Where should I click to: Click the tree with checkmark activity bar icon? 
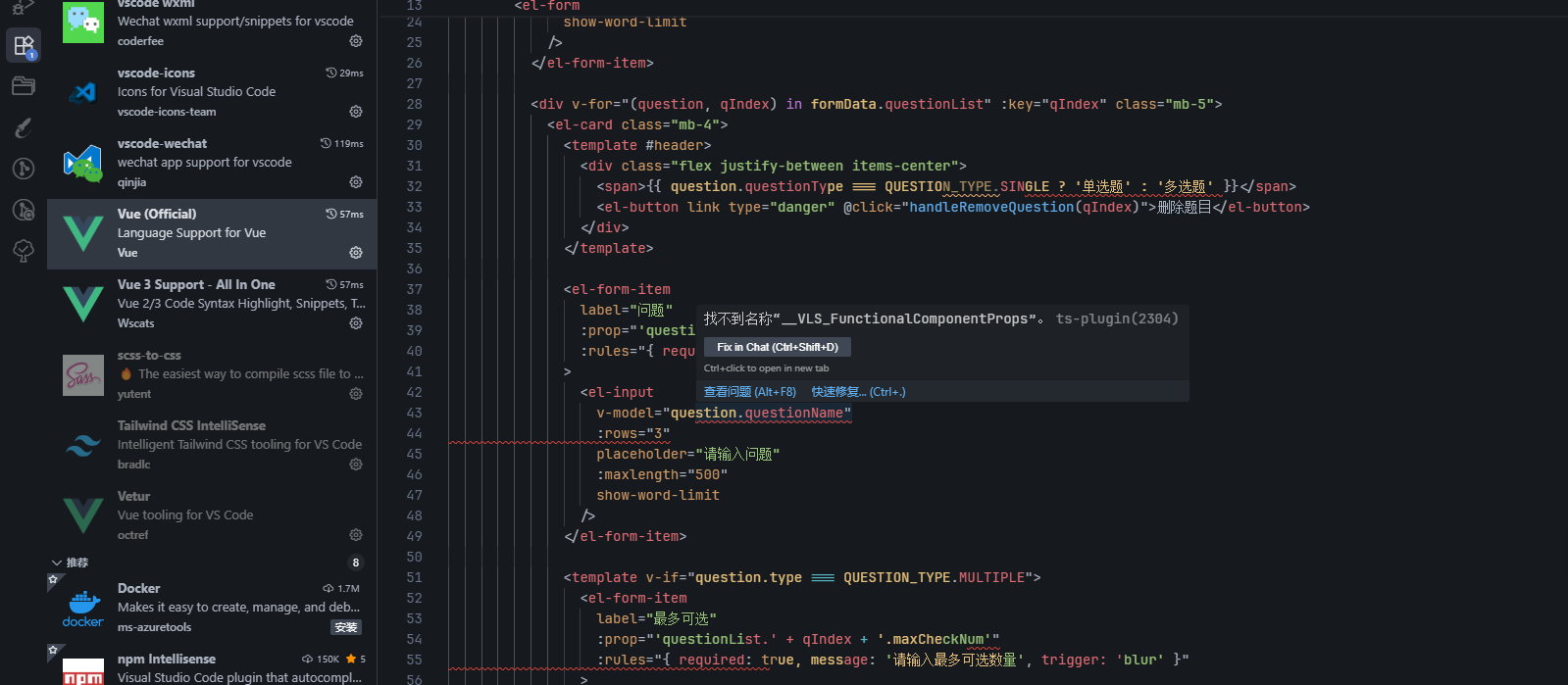click(24, 251)
